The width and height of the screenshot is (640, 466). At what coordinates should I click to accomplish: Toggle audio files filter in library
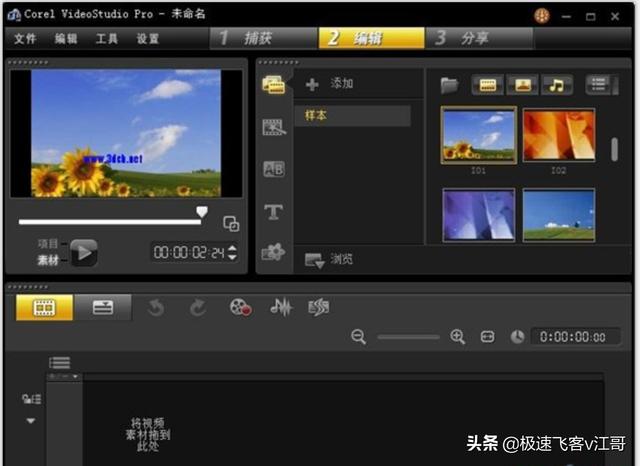(x=557, y=85)
